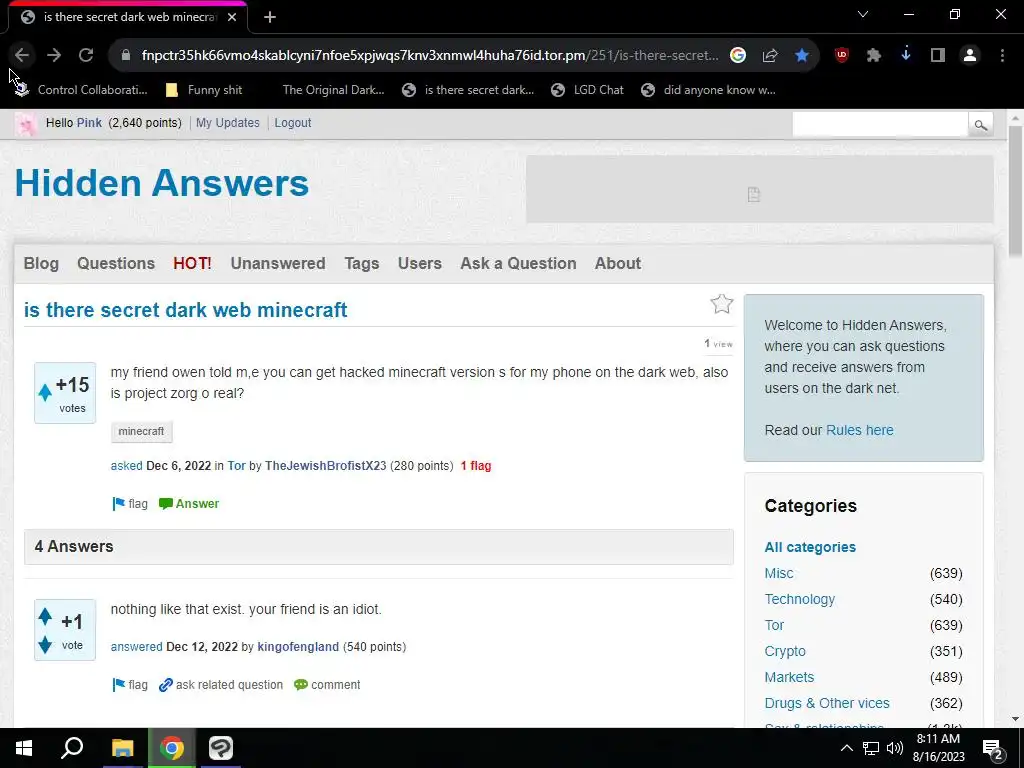Viewport: 1024px width, 768px height.
Task: Toggle the bookmark star in address bar
Action: [802, 56]
